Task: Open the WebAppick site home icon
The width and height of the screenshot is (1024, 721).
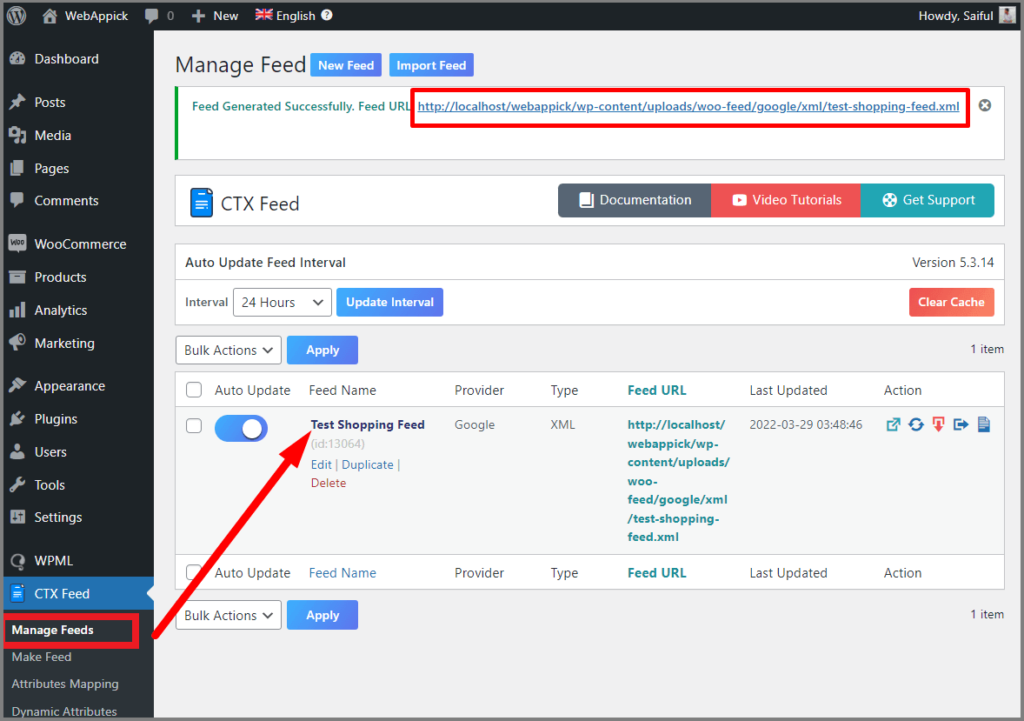Action: click(x=50, y=16)
